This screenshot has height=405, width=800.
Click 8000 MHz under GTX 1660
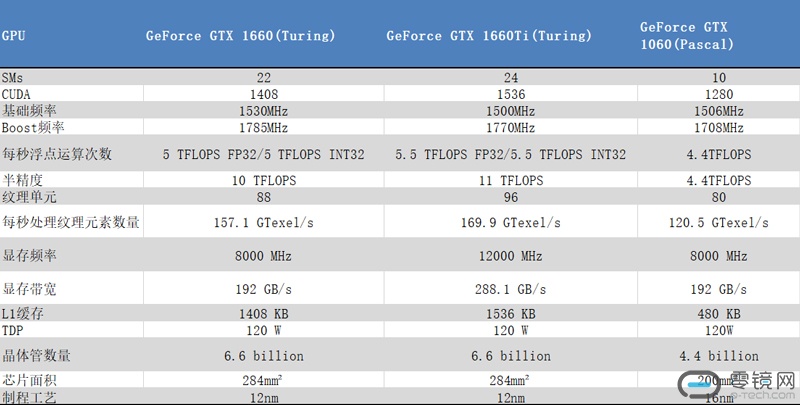tap(264, 256)
